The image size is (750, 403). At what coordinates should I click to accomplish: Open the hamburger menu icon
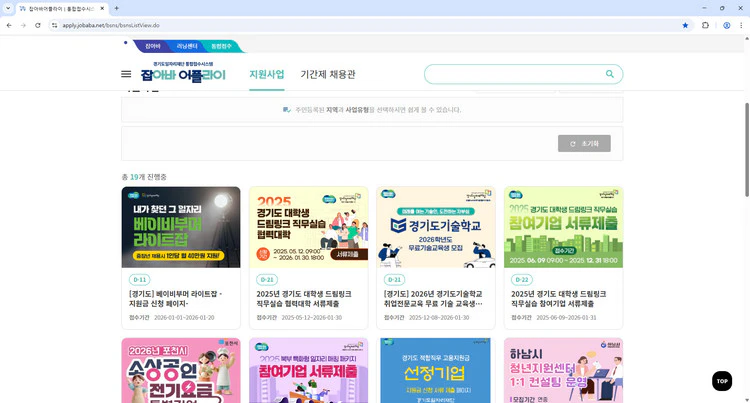click(126, 74)
